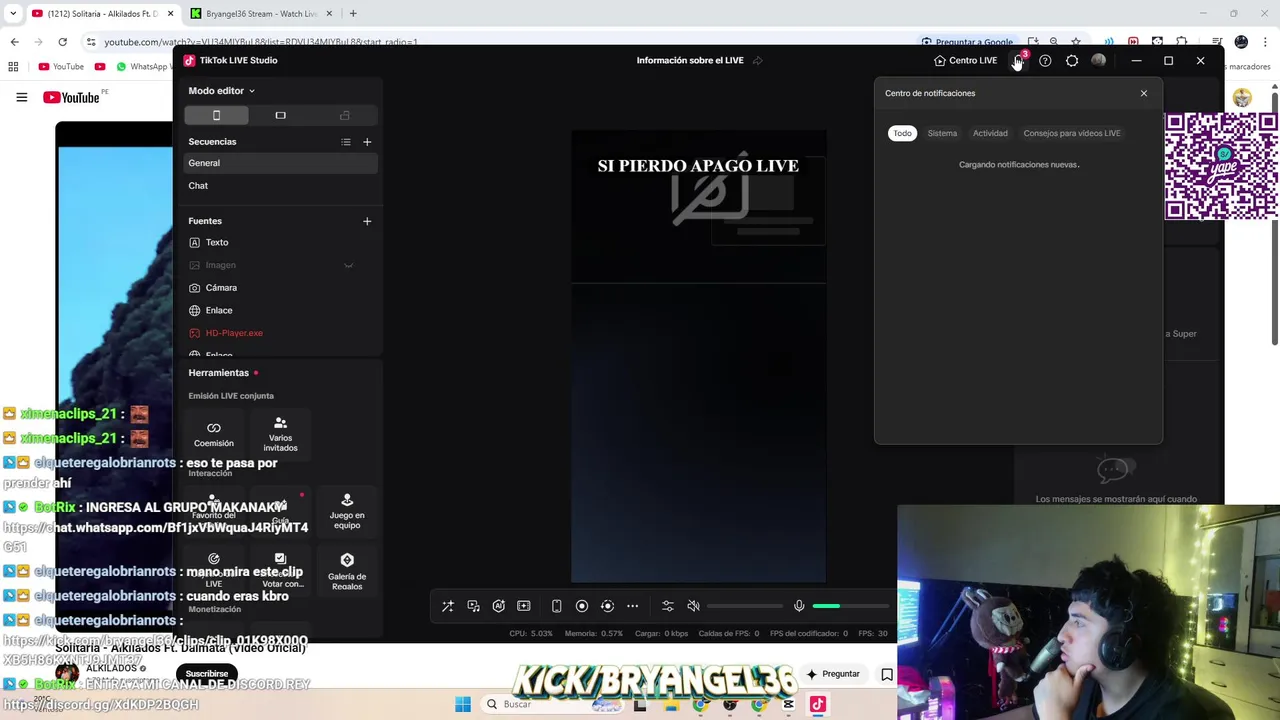
Task: Open the three-dots more options
Action: [632, 606]
